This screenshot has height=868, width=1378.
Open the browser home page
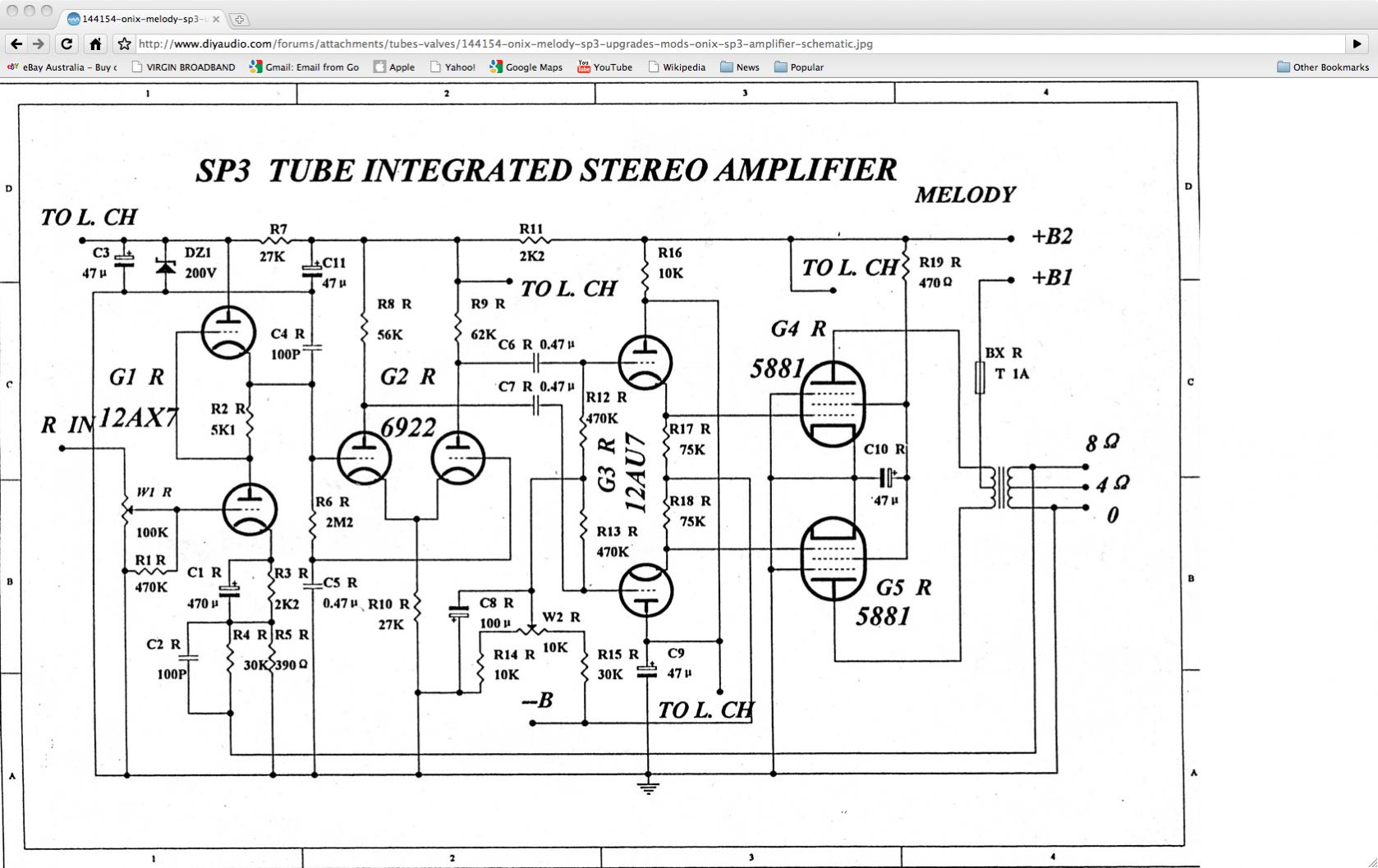click(x=95, y=44)
